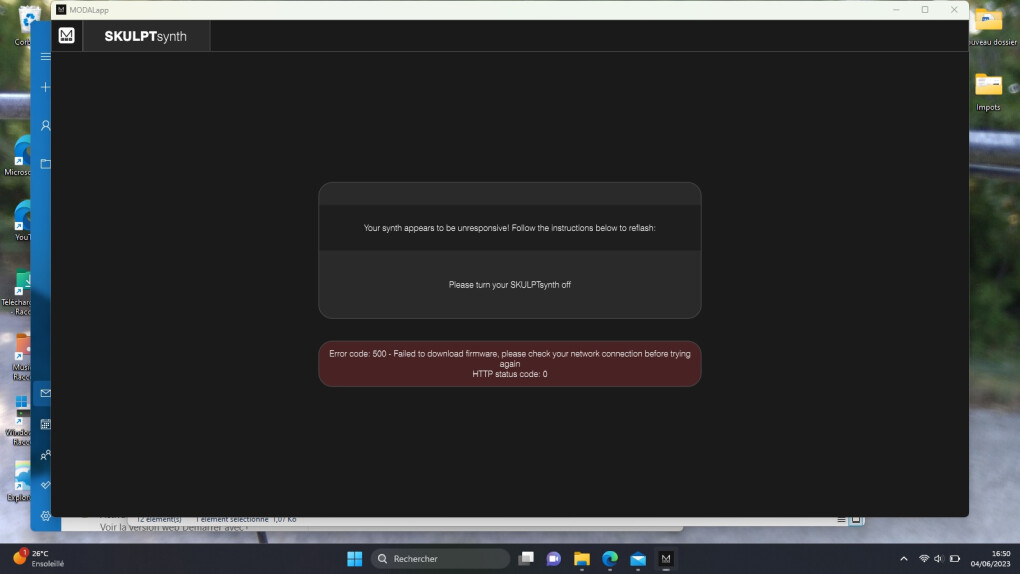This screenshot has width=1020, height=574.
Task: Open Task View from the taskbar
Action: (526, 558)
